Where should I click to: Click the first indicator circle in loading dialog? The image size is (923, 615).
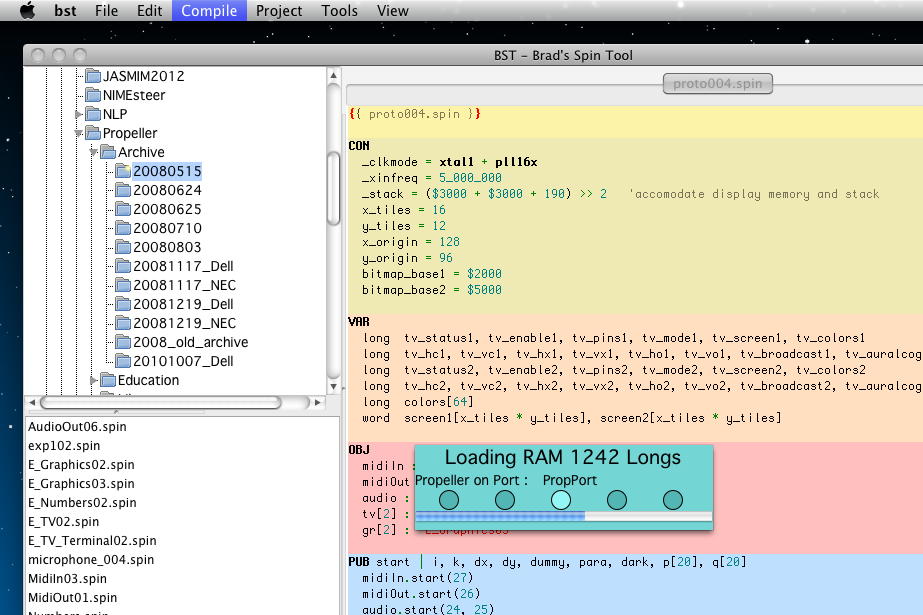pos(449,499)
